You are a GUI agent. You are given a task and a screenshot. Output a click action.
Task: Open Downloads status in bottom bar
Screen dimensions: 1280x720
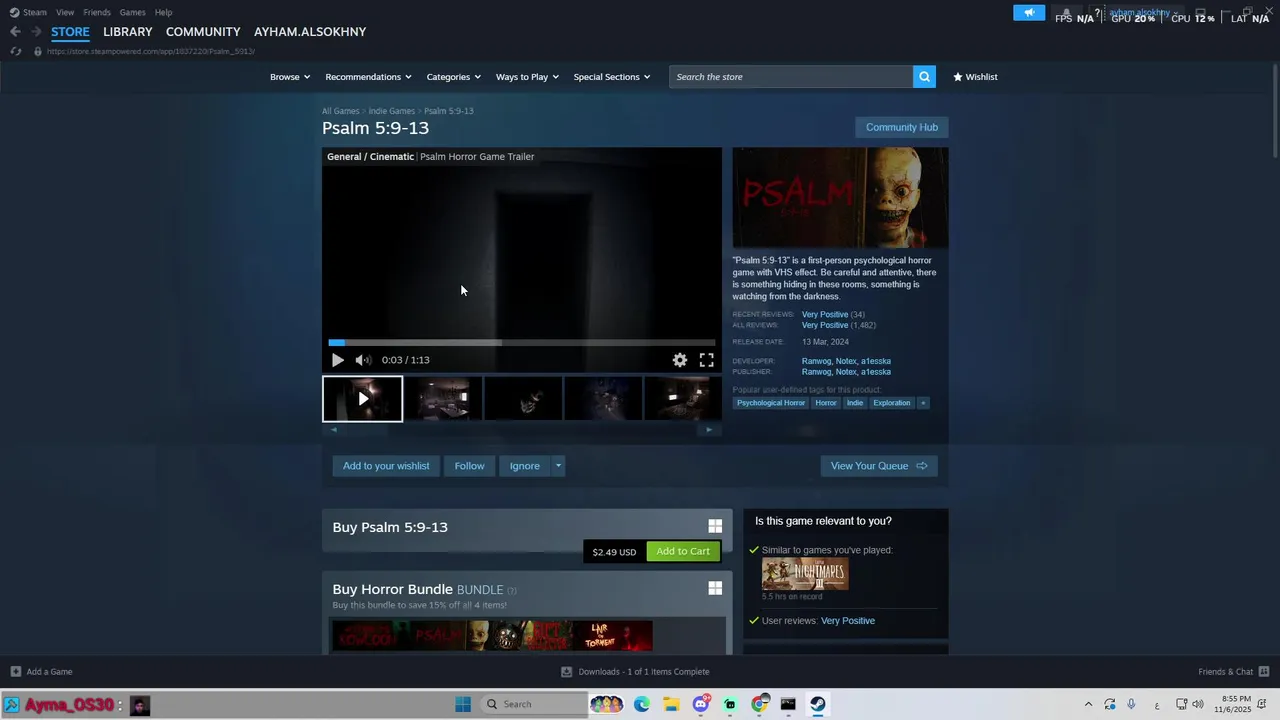[x=636, y=672]
